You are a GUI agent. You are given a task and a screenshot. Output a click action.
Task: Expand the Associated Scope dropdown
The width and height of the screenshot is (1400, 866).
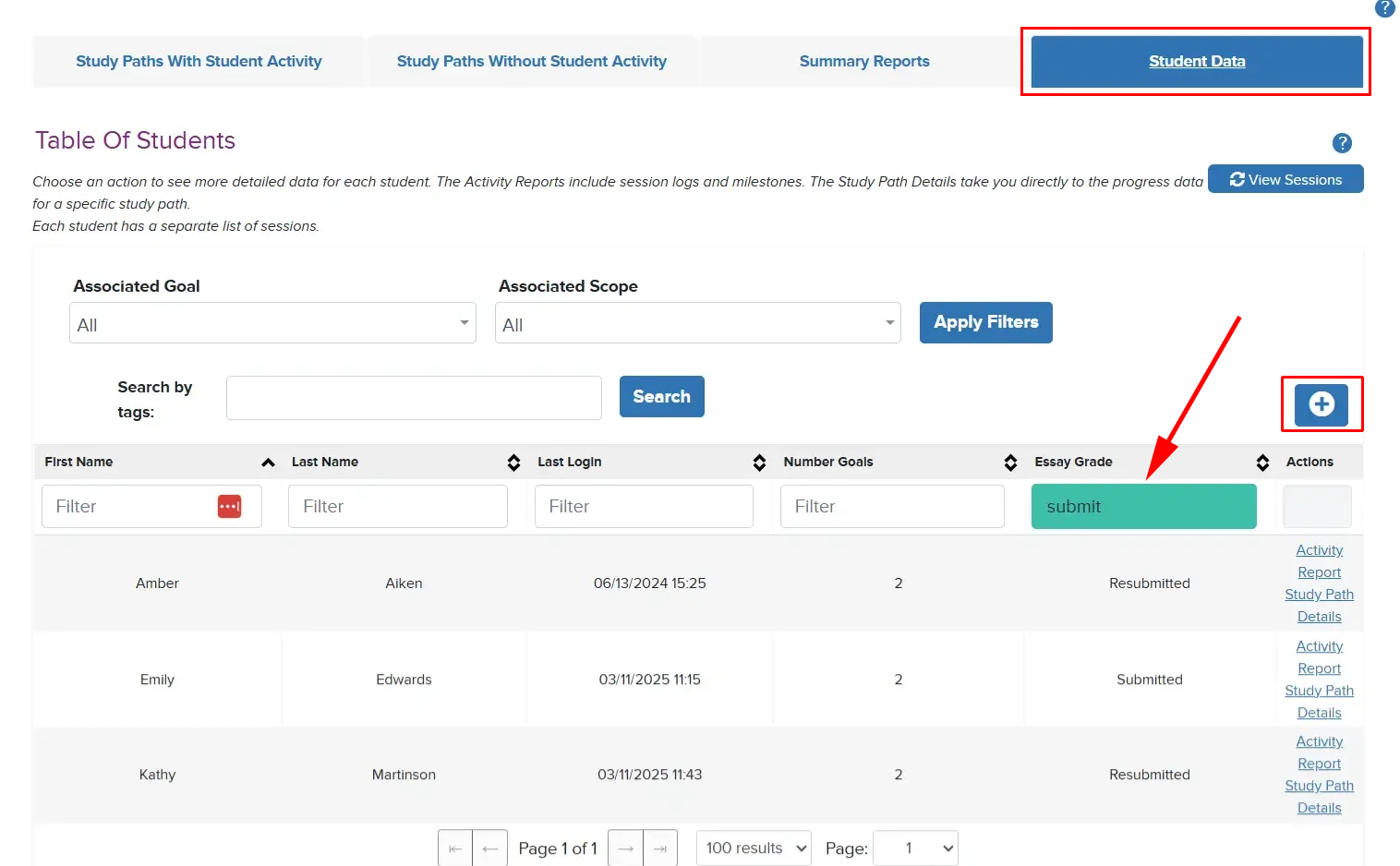[697, 323]
